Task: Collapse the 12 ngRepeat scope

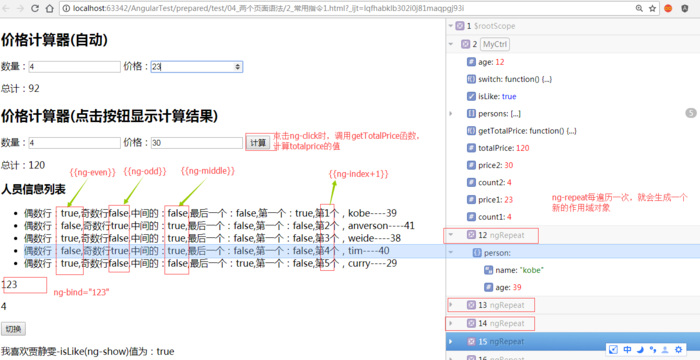Action: (x=451, y=234)
